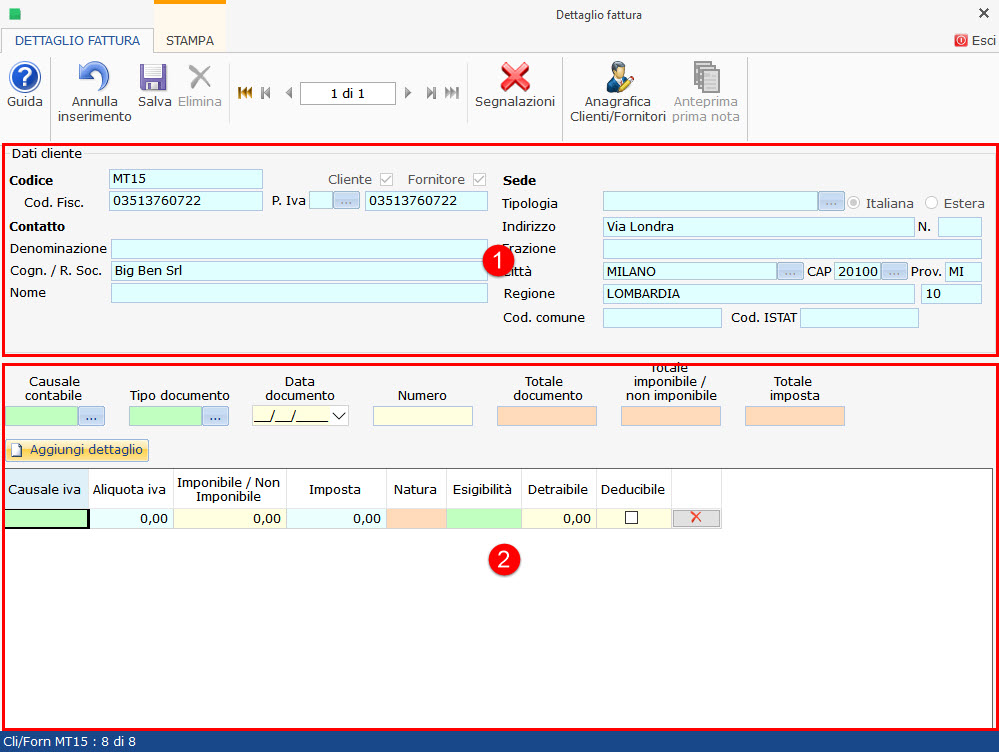Screen dimensions: 999x752
Task: Toggle the Fornitore checkbox
Action: (480, 180)
